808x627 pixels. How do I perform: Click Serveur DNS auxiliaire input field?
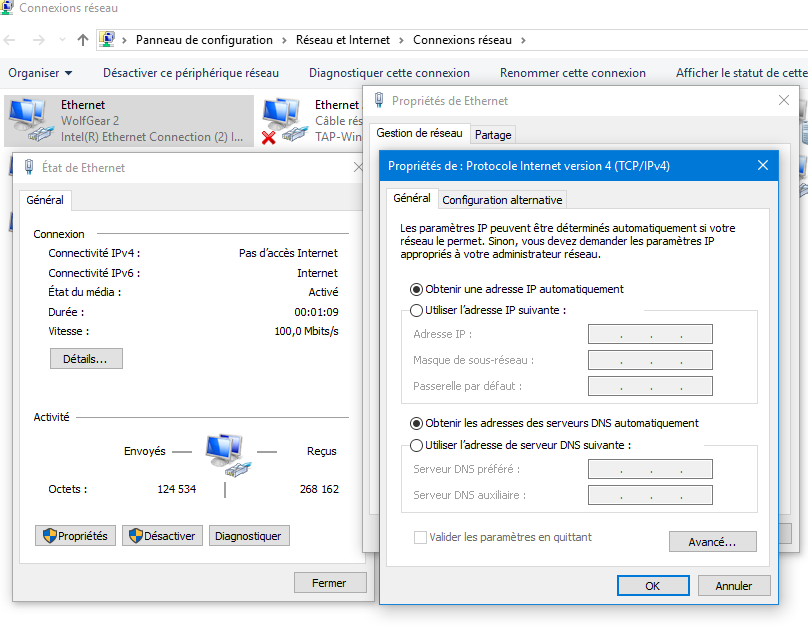650,495
